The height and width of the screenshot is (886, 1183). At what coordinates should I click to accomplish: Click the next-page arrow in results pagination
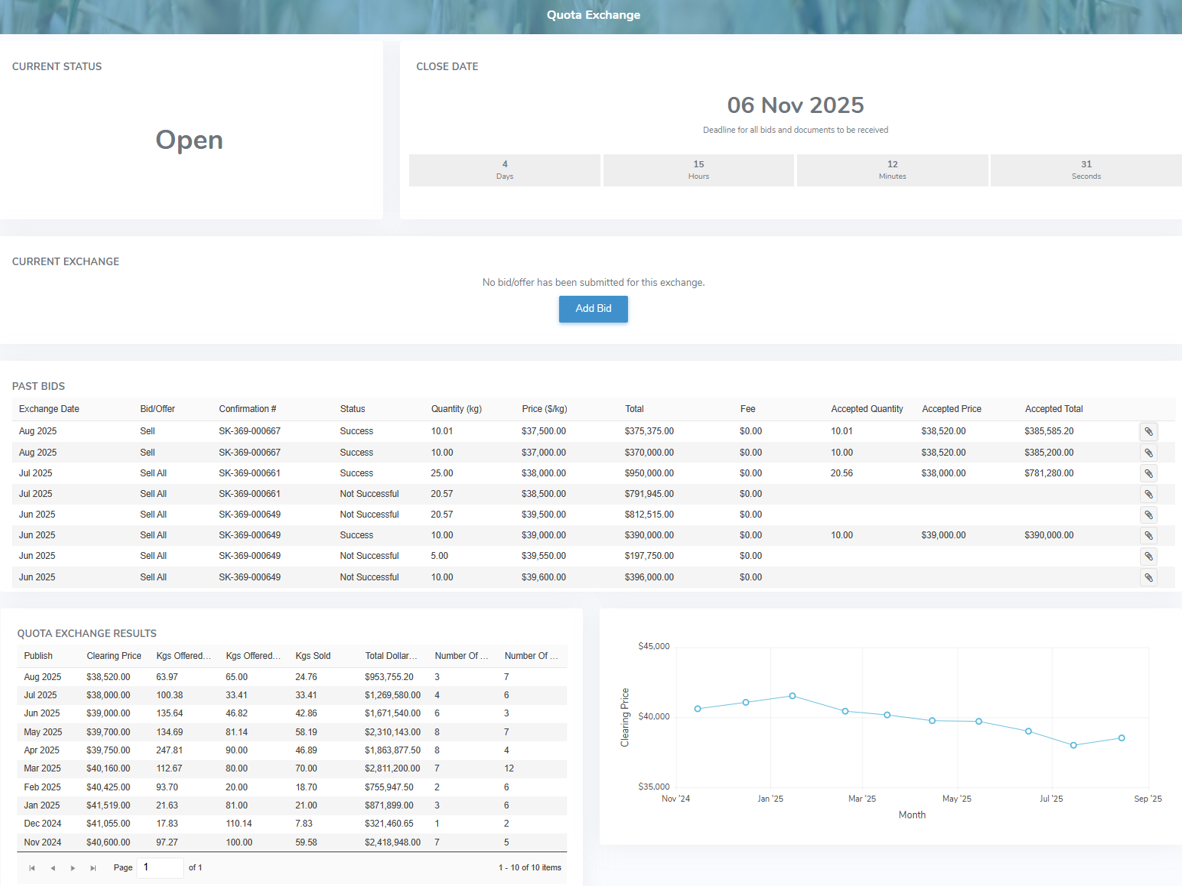coord(72,867)
